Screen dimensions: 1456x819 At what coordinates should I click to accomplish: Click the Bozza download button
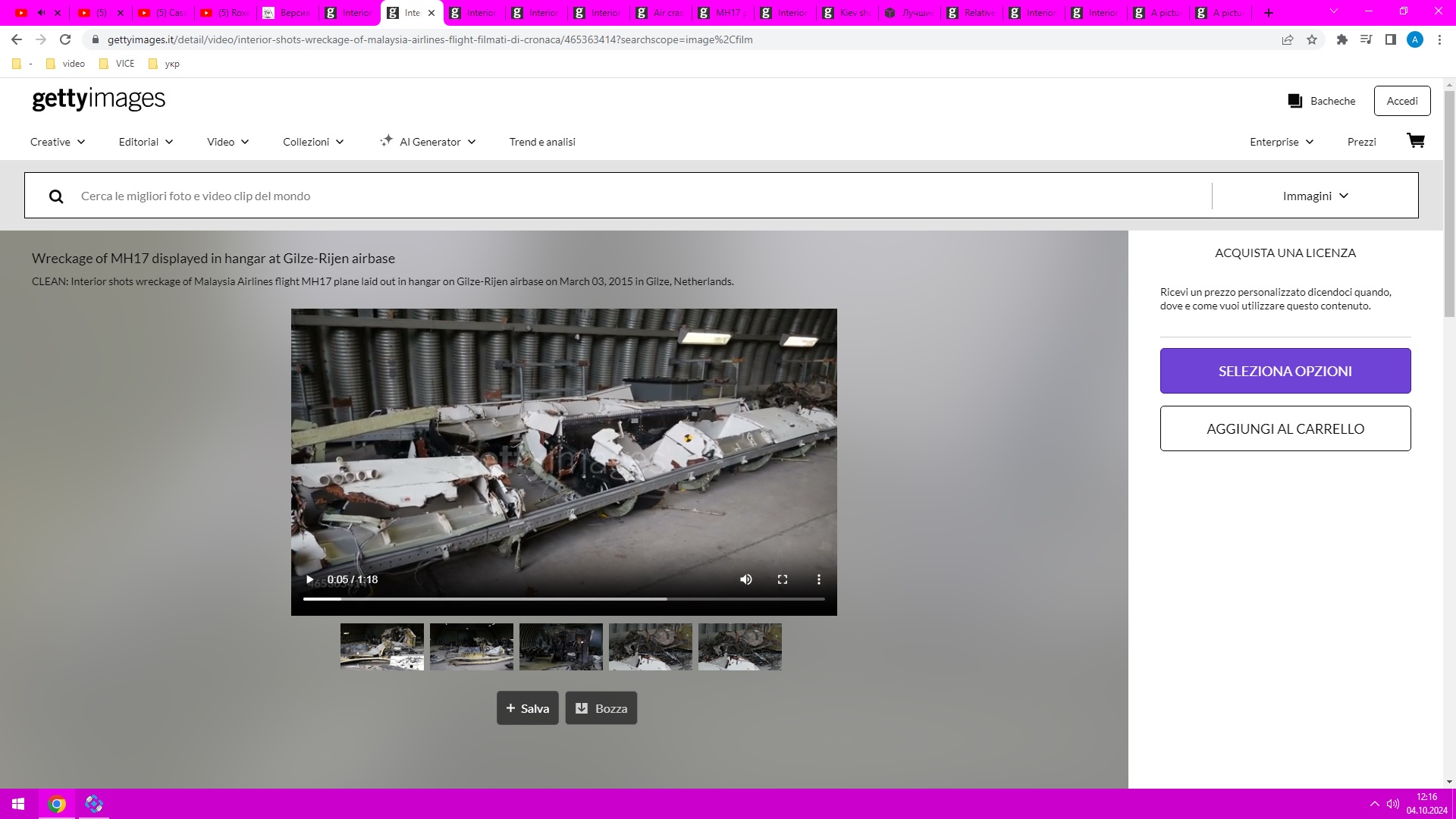pyautogui.click(x=601, y=708)
